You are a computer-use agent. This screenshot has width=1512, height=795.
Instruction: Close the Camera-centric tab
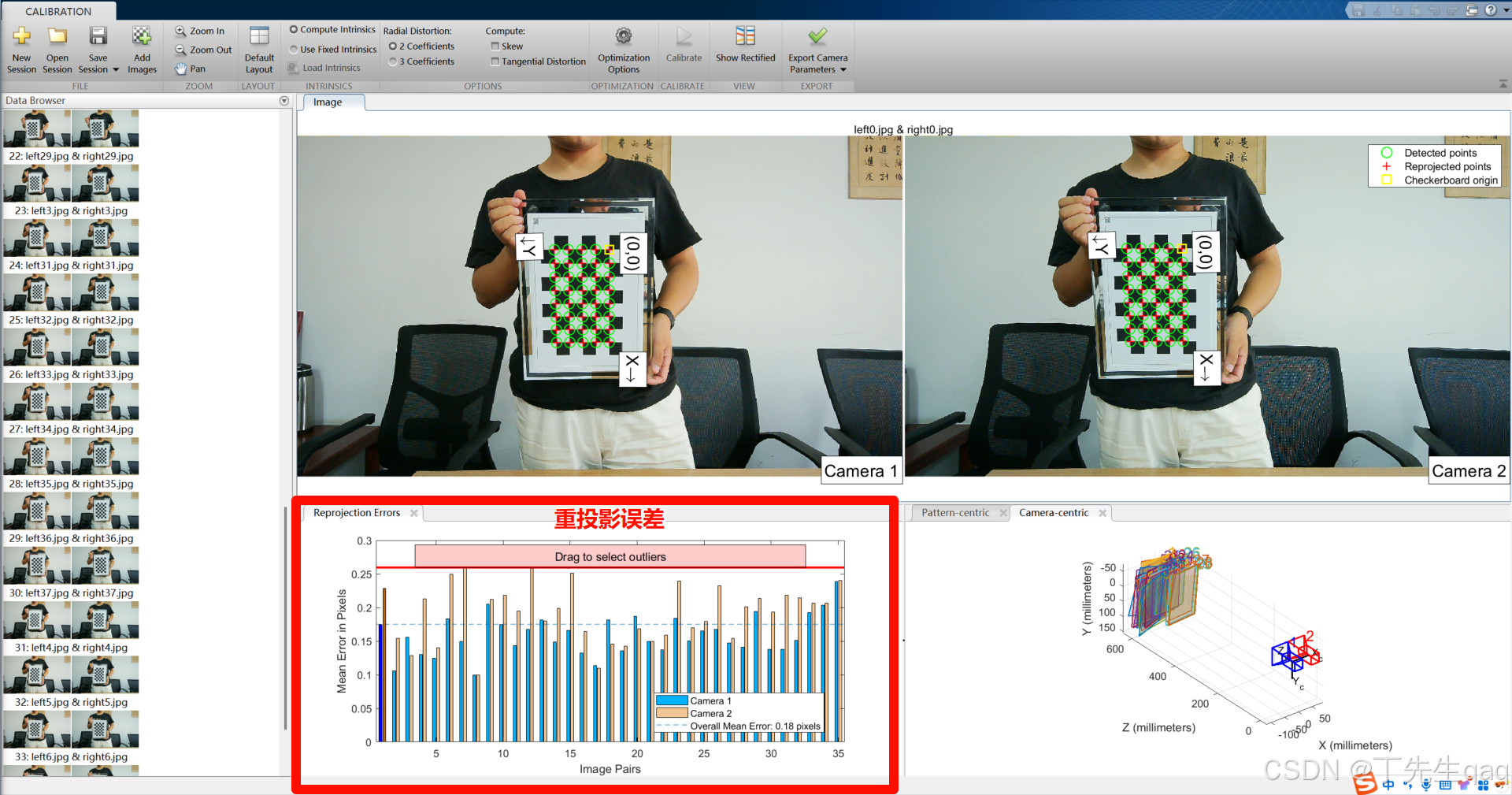1102,513
